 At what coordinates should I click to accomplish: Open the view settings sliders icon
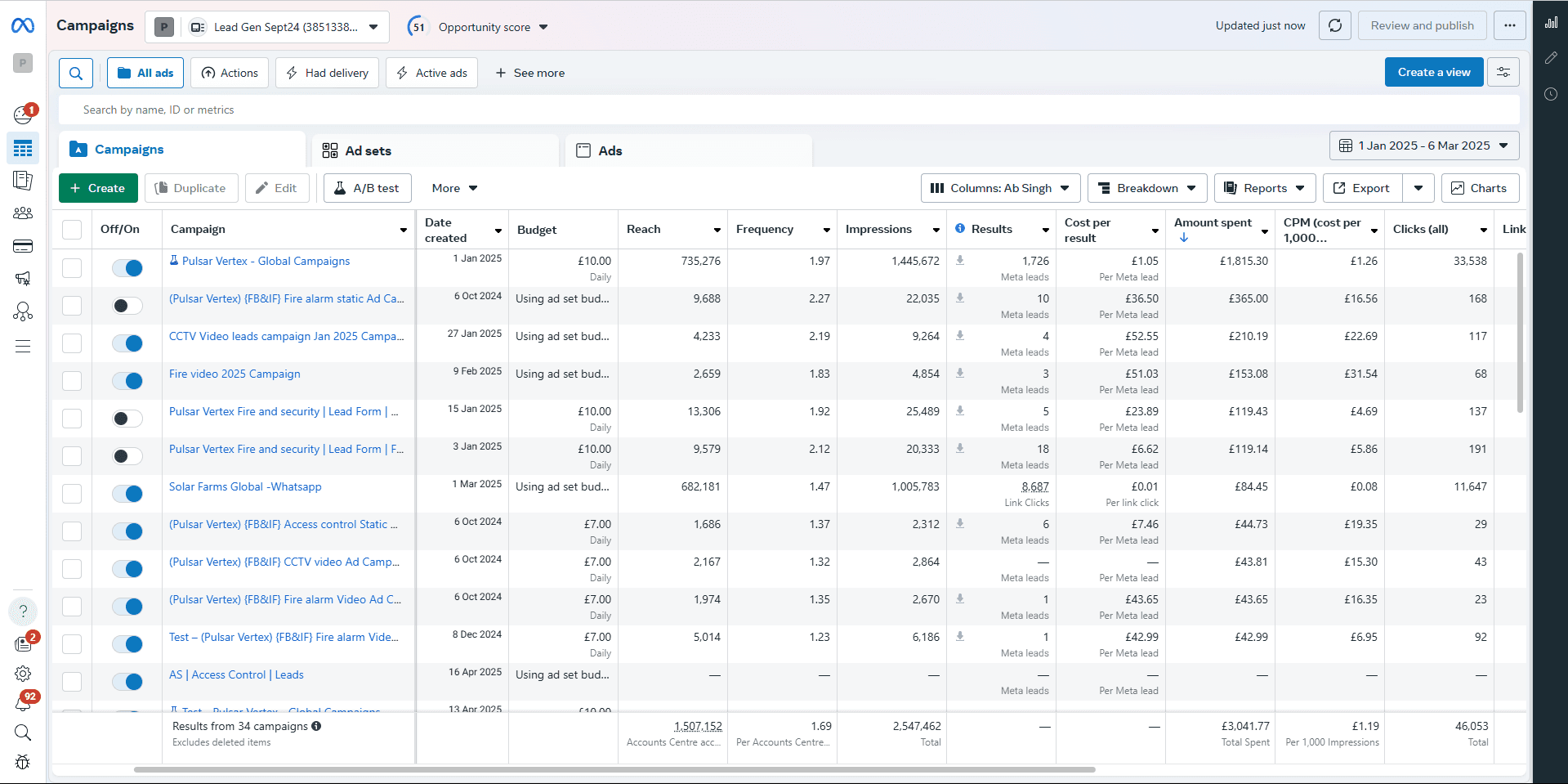coord(1503,72)
